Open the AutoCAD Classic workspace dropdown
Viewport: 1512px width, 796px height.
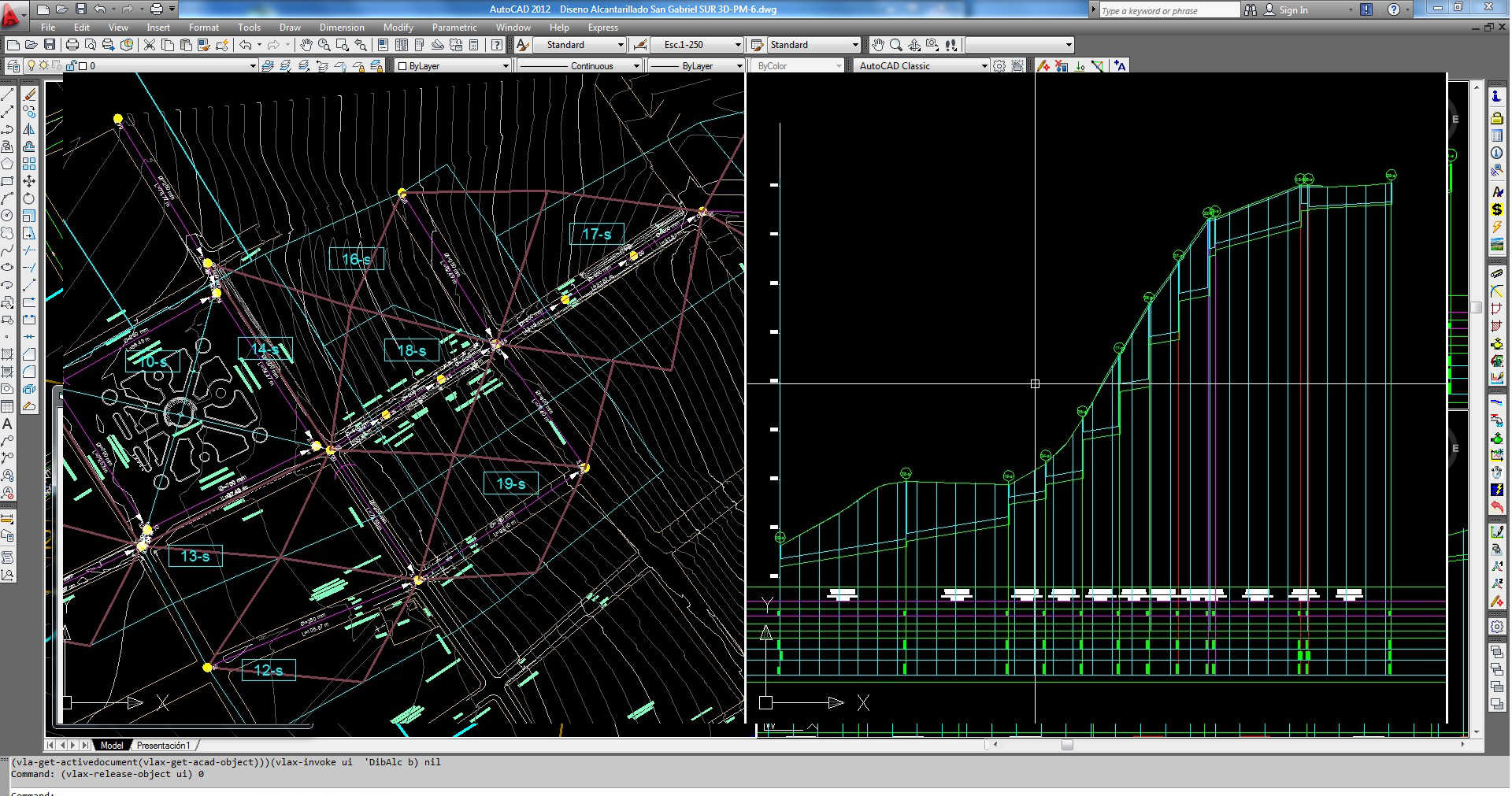984,66
